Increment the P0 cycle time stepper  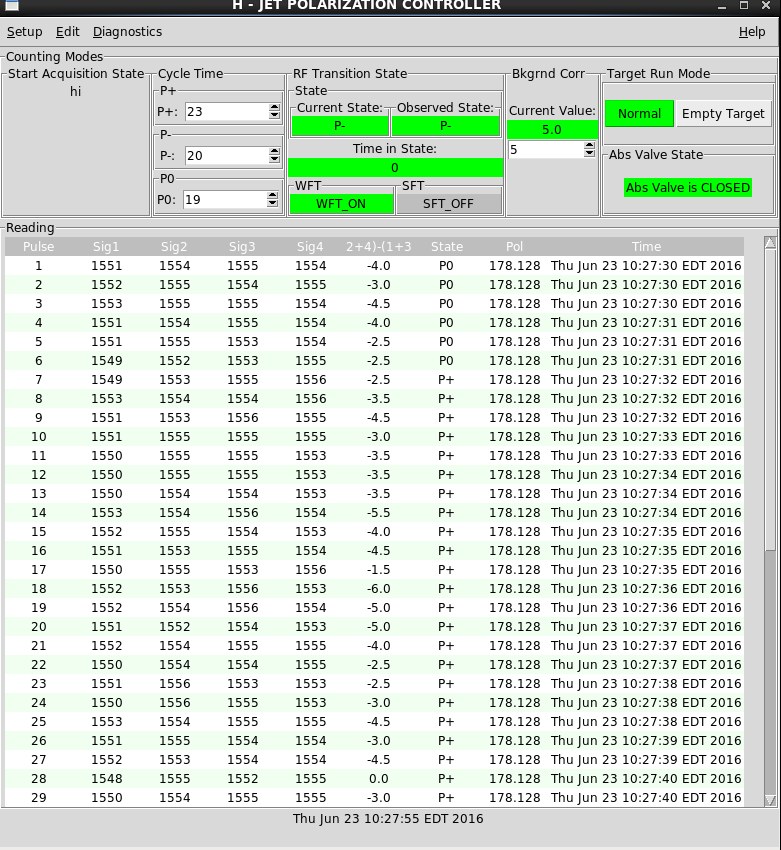(x=273, y=196)
